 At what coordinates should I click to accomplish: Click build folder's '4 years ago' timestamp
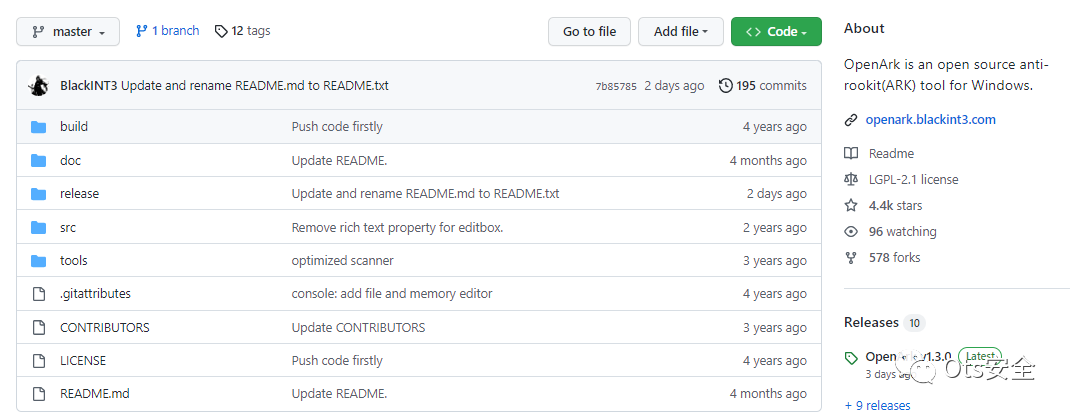tap(775, 126)
